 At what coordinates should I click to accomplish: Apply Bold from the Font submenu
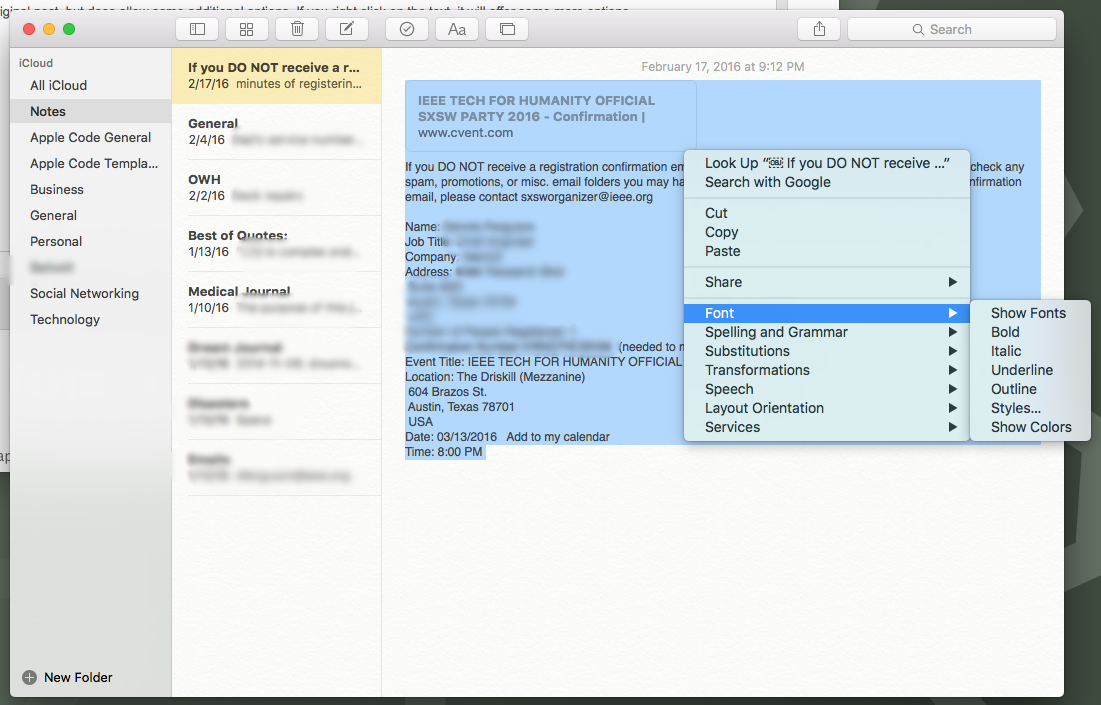(1030, 332)
